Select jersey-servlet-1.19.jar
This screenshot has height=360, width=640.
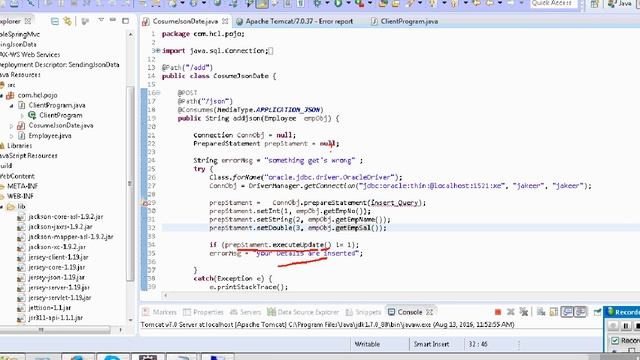[x=60, y=298]
